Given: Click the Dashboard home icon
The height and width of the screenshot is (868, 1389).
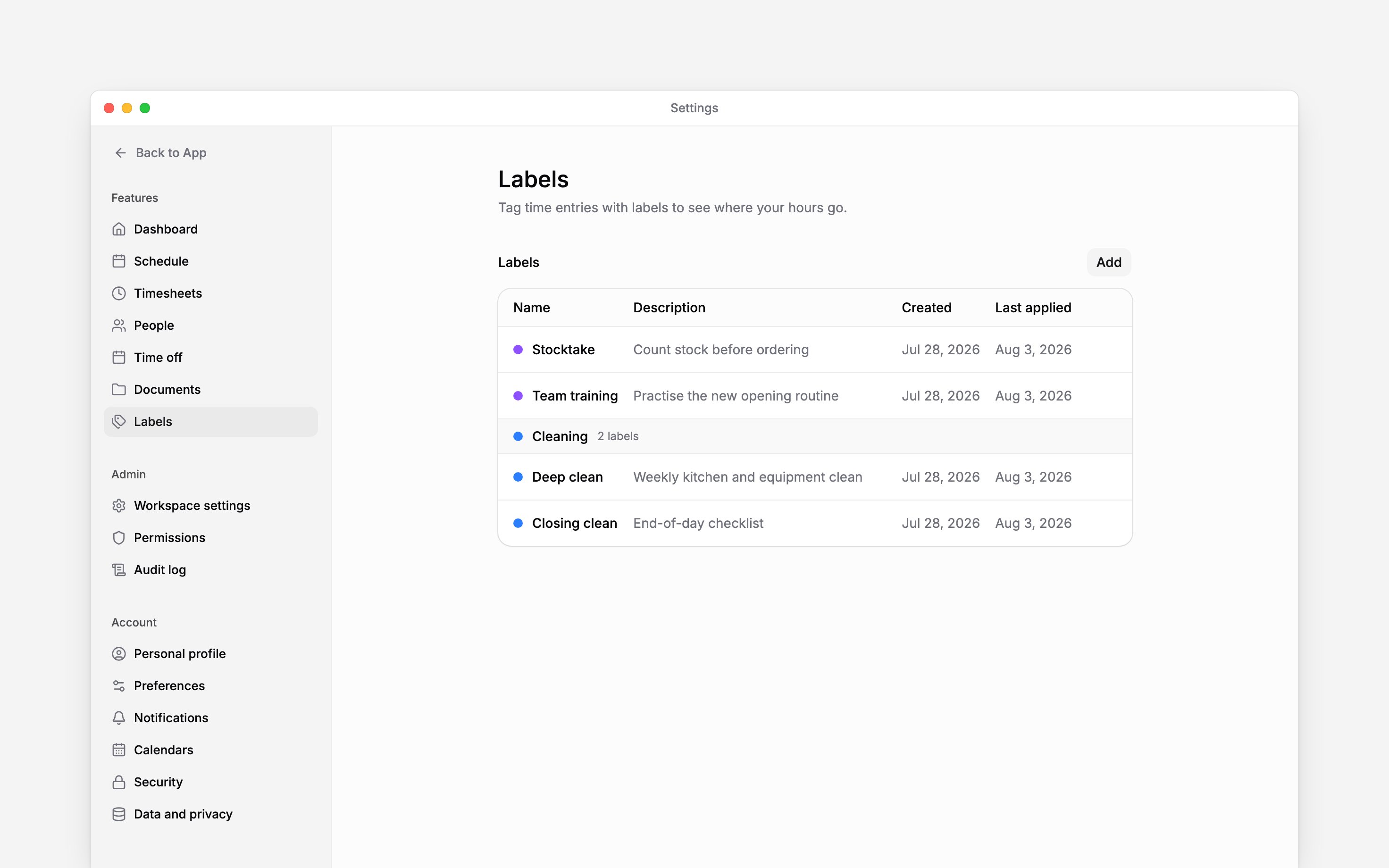Looking at the screenshot, I should pos(119,229).
